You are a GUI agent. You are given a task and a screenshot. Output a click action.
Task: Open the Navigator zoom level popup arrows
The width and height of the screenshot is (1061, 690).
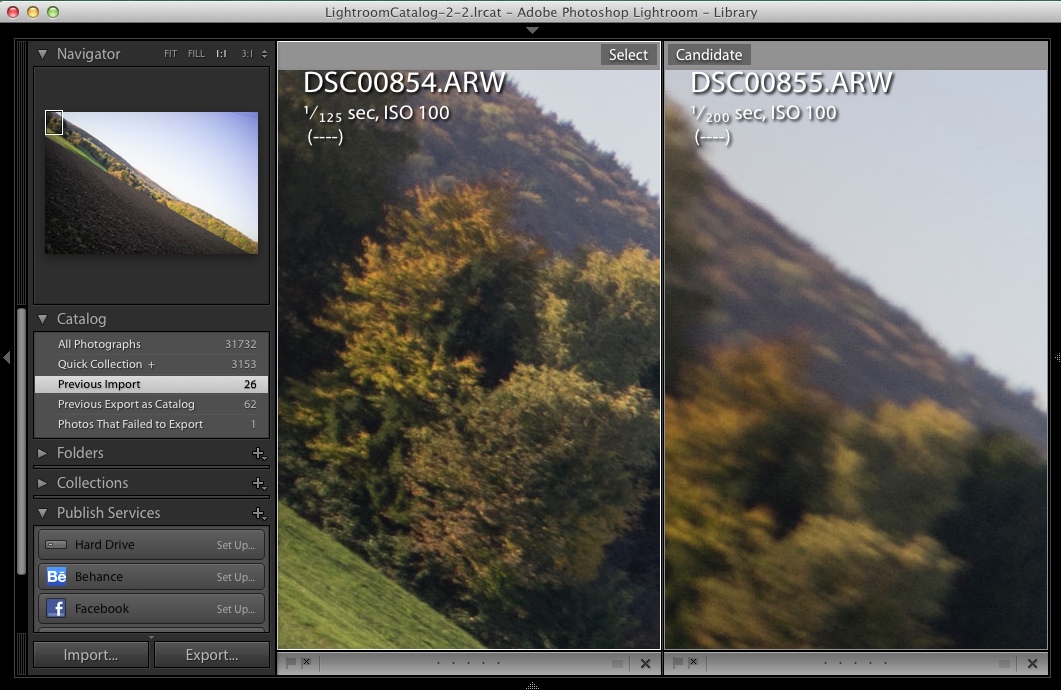tap(265, 54)
